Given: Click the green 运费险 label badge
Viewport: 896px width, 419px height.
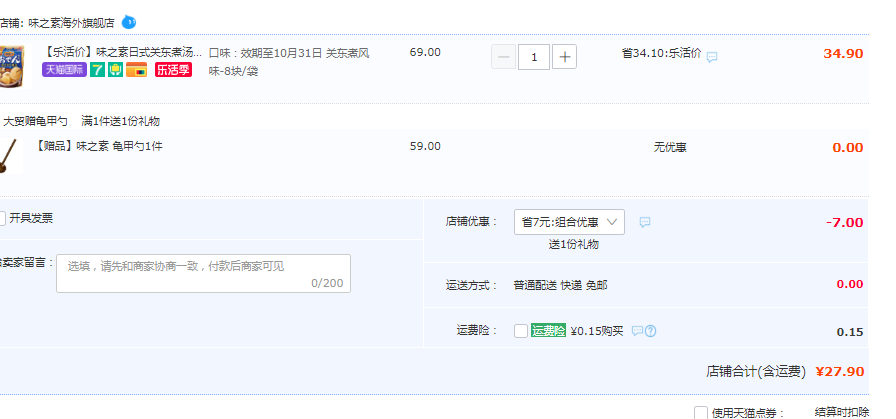Looking at the screenshot, I should [x=548, y=330].
